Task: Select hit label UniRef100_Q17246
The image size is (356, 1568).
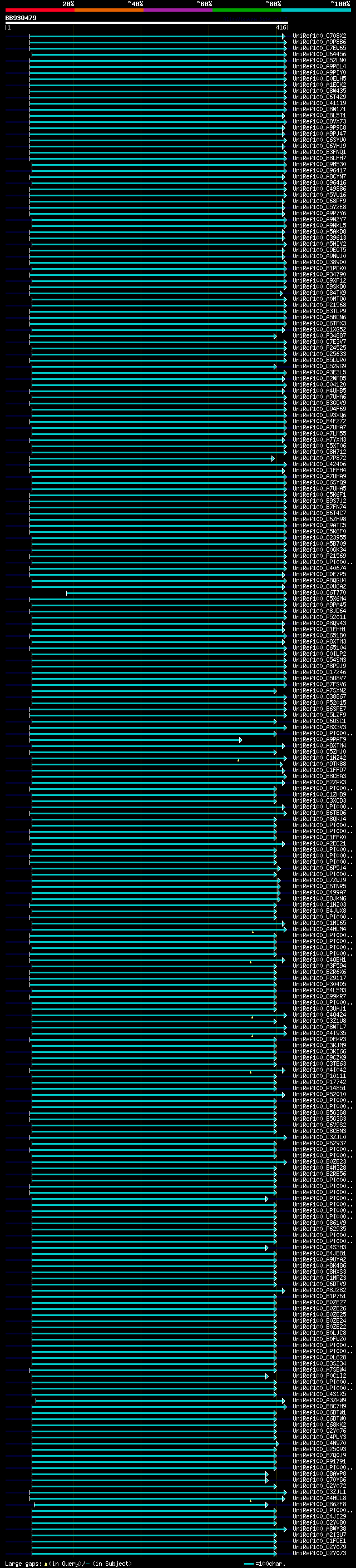Action: (x=319, y=672)
